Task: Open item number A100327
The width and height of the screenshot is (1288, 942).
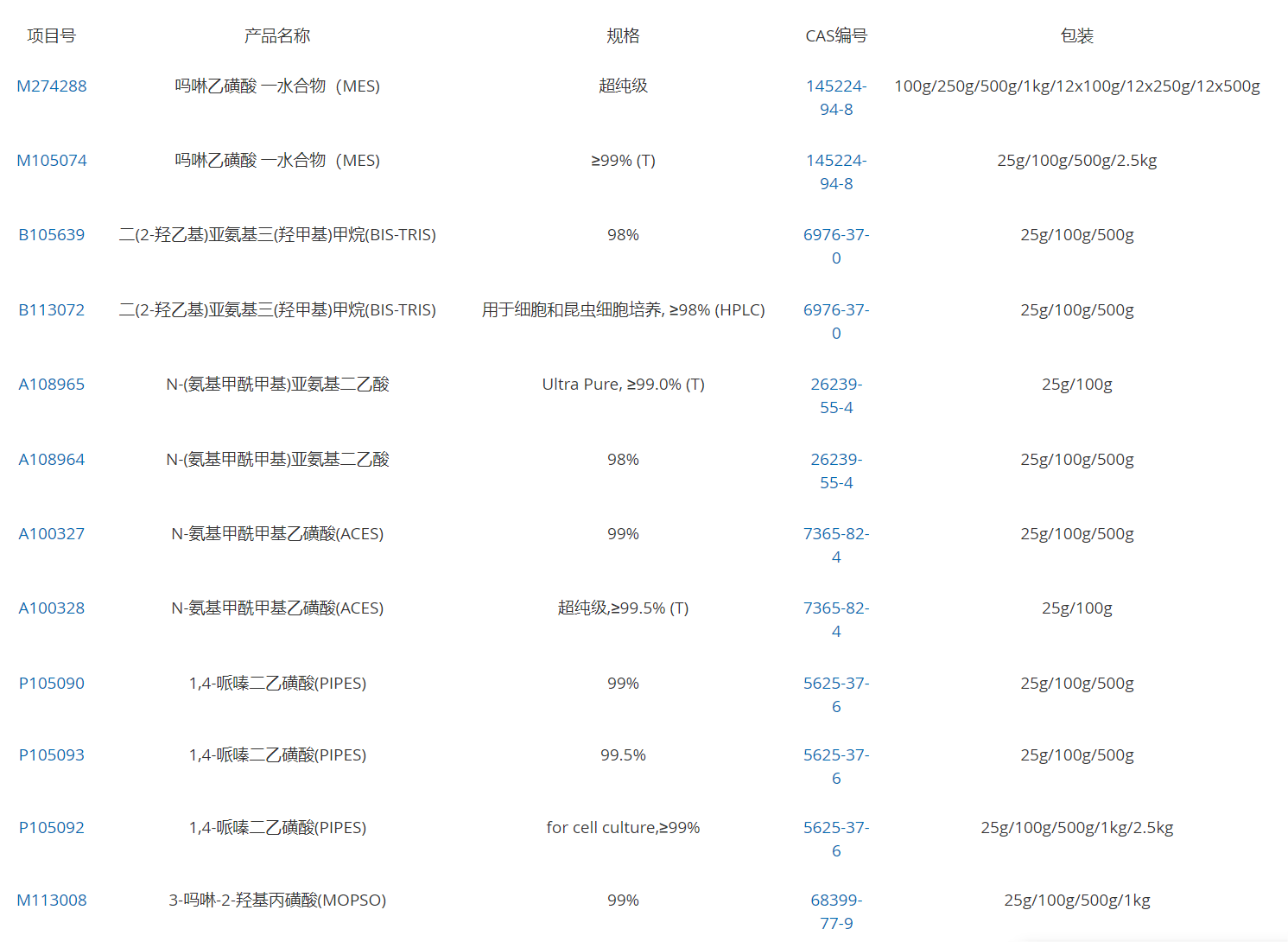Action: (x=52, y=534)
